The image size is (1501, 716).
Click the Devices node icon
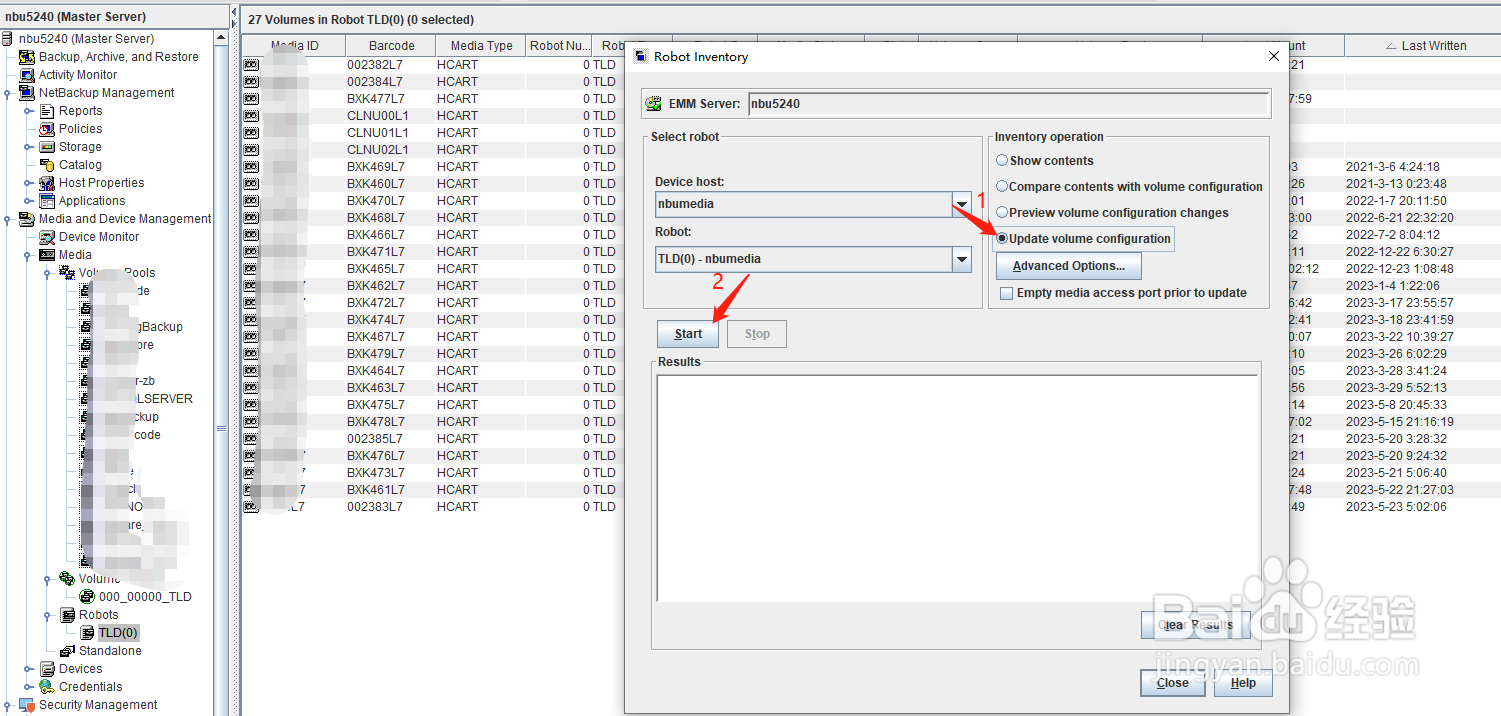[x=47, y=669]
